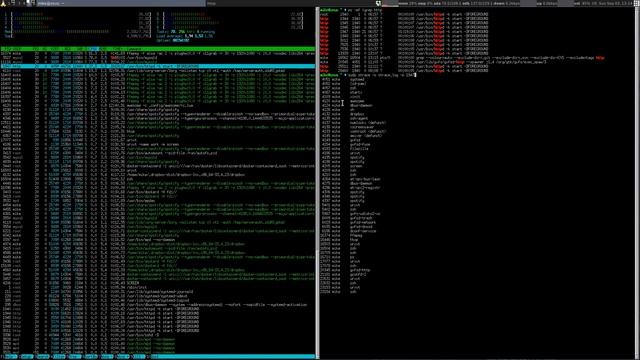Viewport: 640px width, 360px height.
Task: Select the top ffmpeg process row in htop
Action: pos(158,53)
